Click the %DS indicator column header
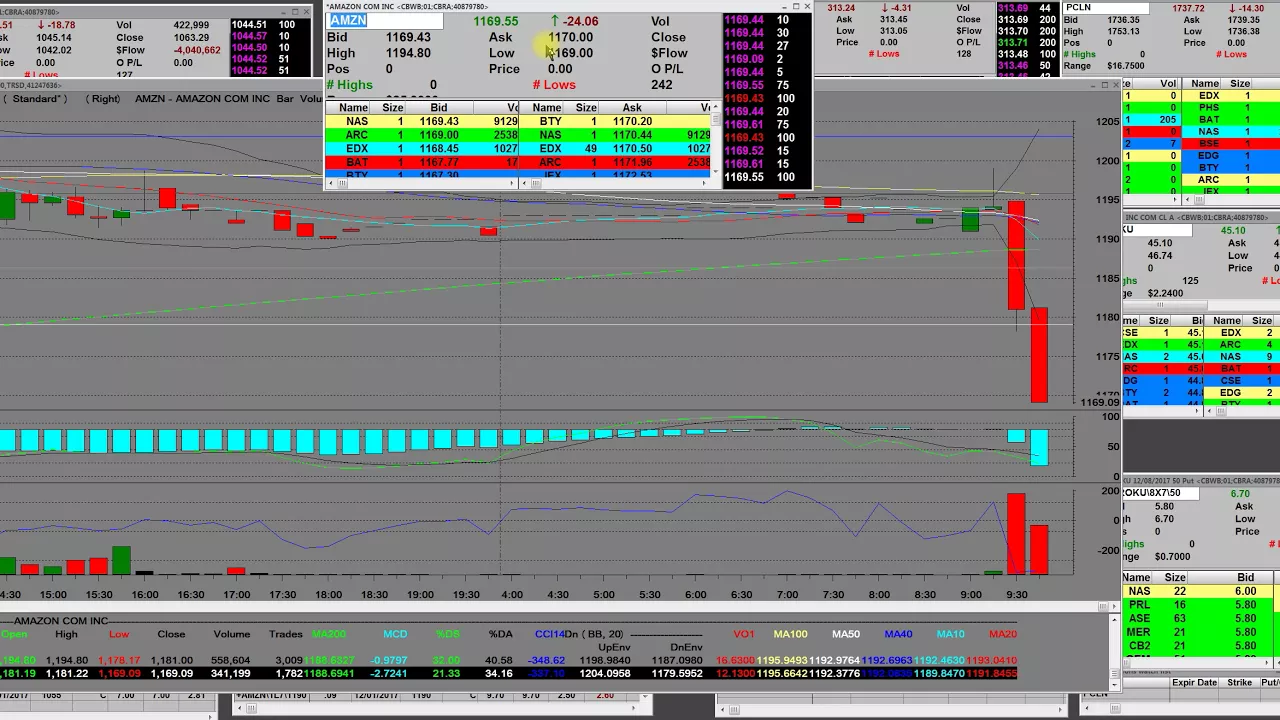Image resolution: width=1280 pixels, height=720 pixels. [447, 634]
